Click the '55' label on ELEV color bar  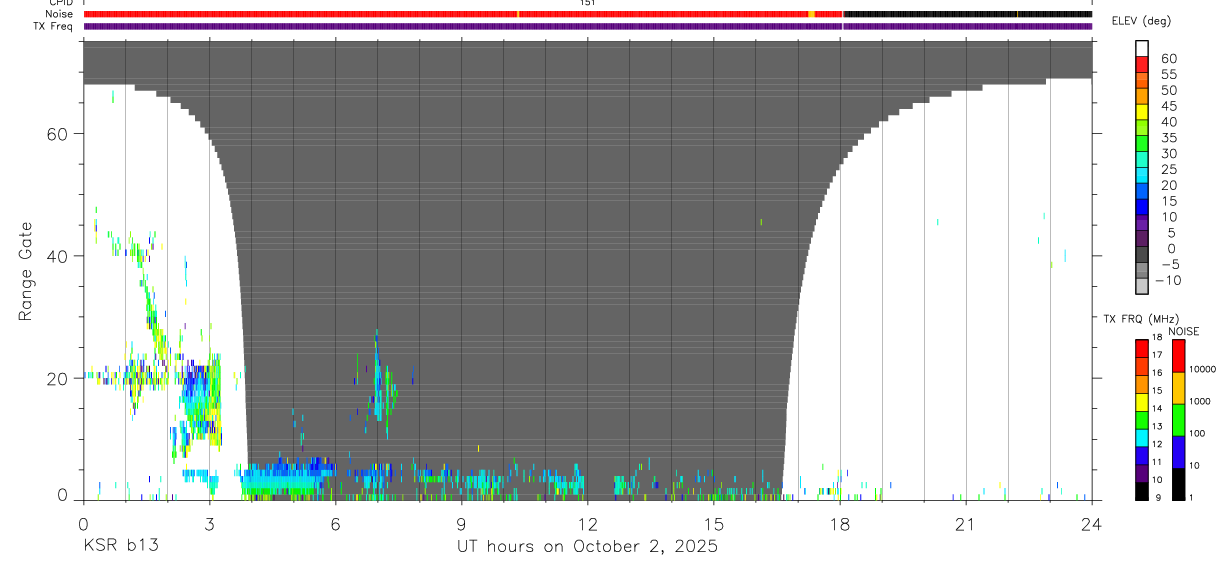1168,75
